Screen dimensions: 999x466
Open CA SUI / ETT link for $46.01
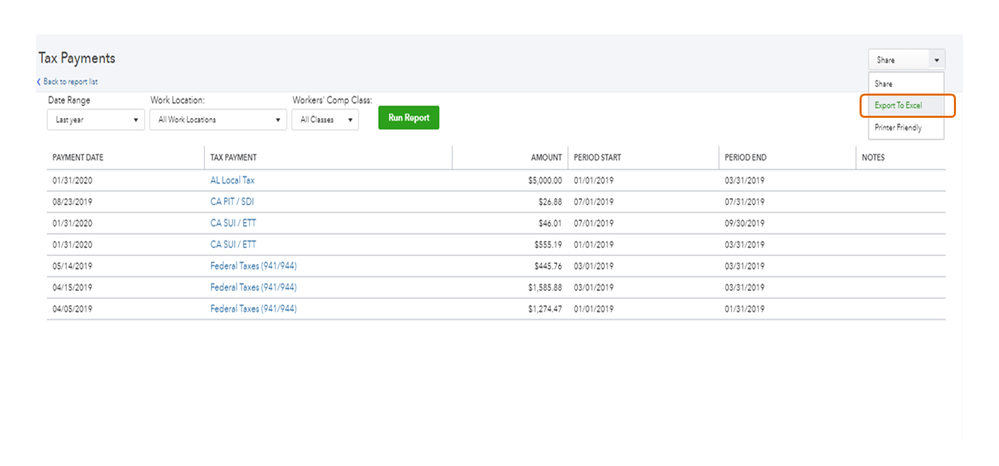(x=233, y=224)
